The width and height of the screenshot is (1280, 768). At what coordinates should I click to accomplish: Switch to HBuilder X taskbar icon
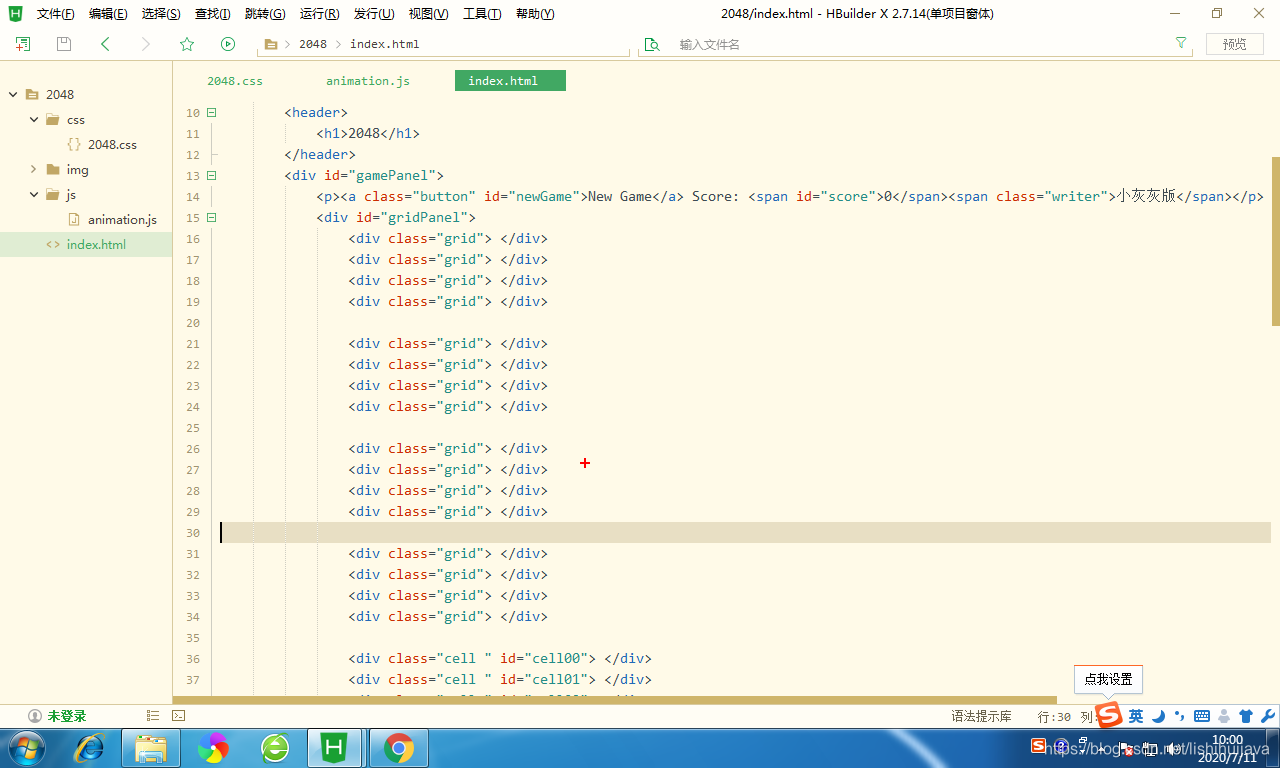[x=336, y=747]
